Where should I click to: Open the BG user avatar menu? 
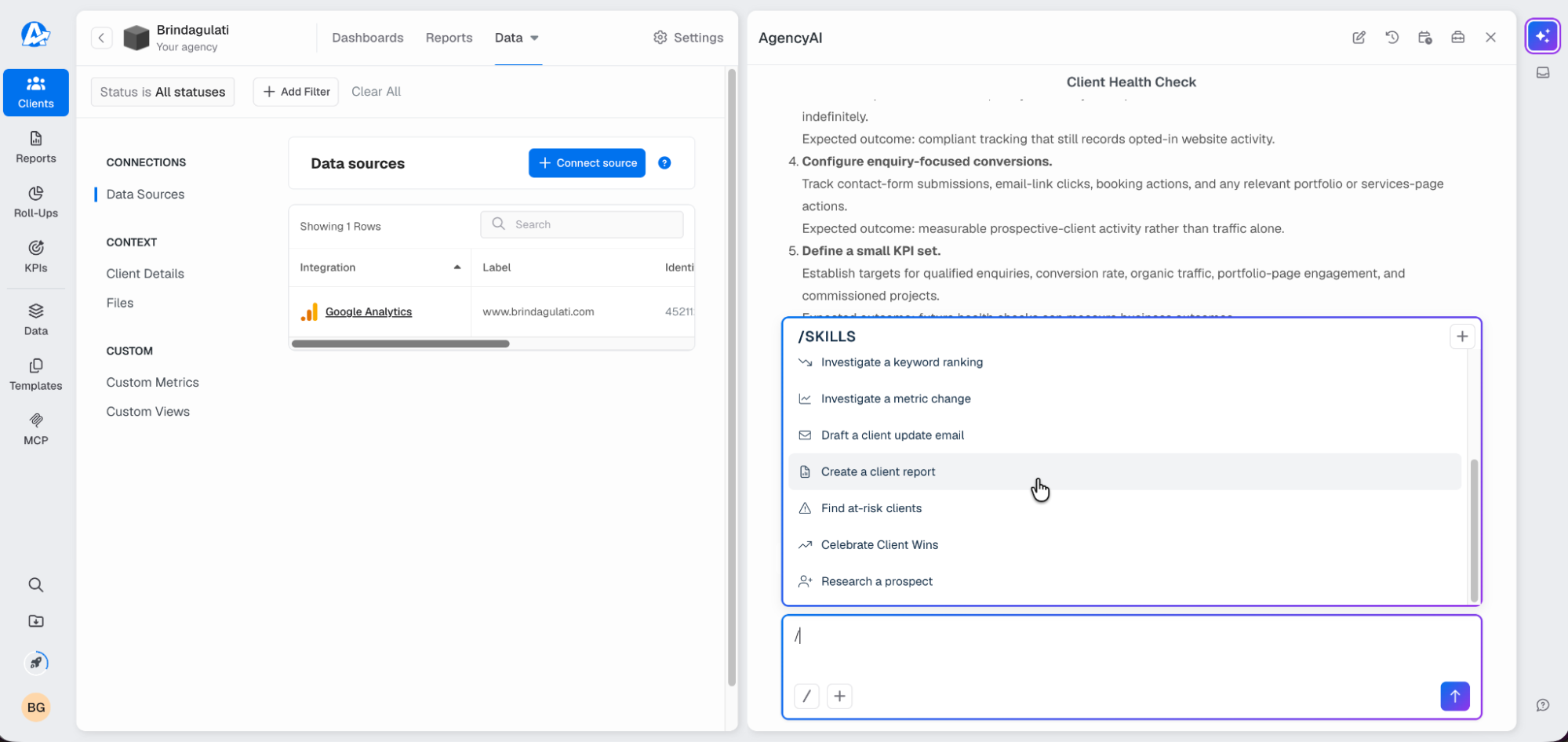36,707
